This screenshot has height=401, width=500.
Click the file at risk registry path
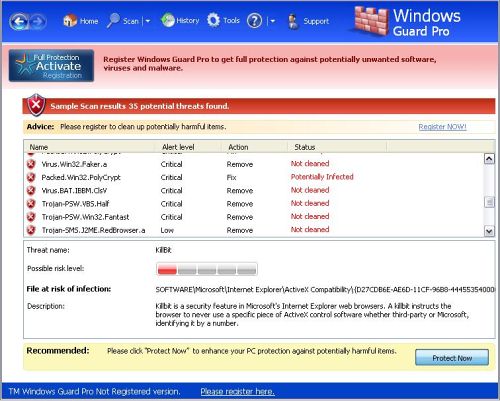[325, 289]
